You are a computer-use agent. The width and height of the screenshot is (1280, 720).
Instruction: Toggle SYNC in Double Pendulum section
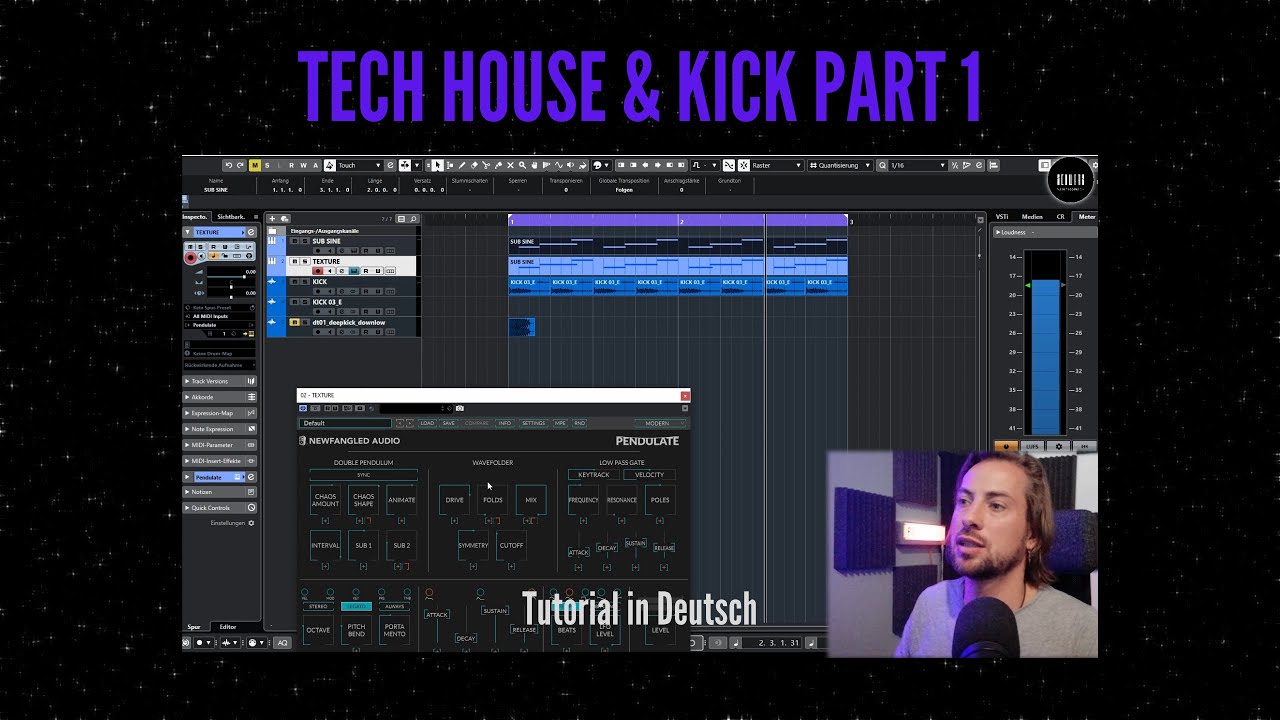363,474
